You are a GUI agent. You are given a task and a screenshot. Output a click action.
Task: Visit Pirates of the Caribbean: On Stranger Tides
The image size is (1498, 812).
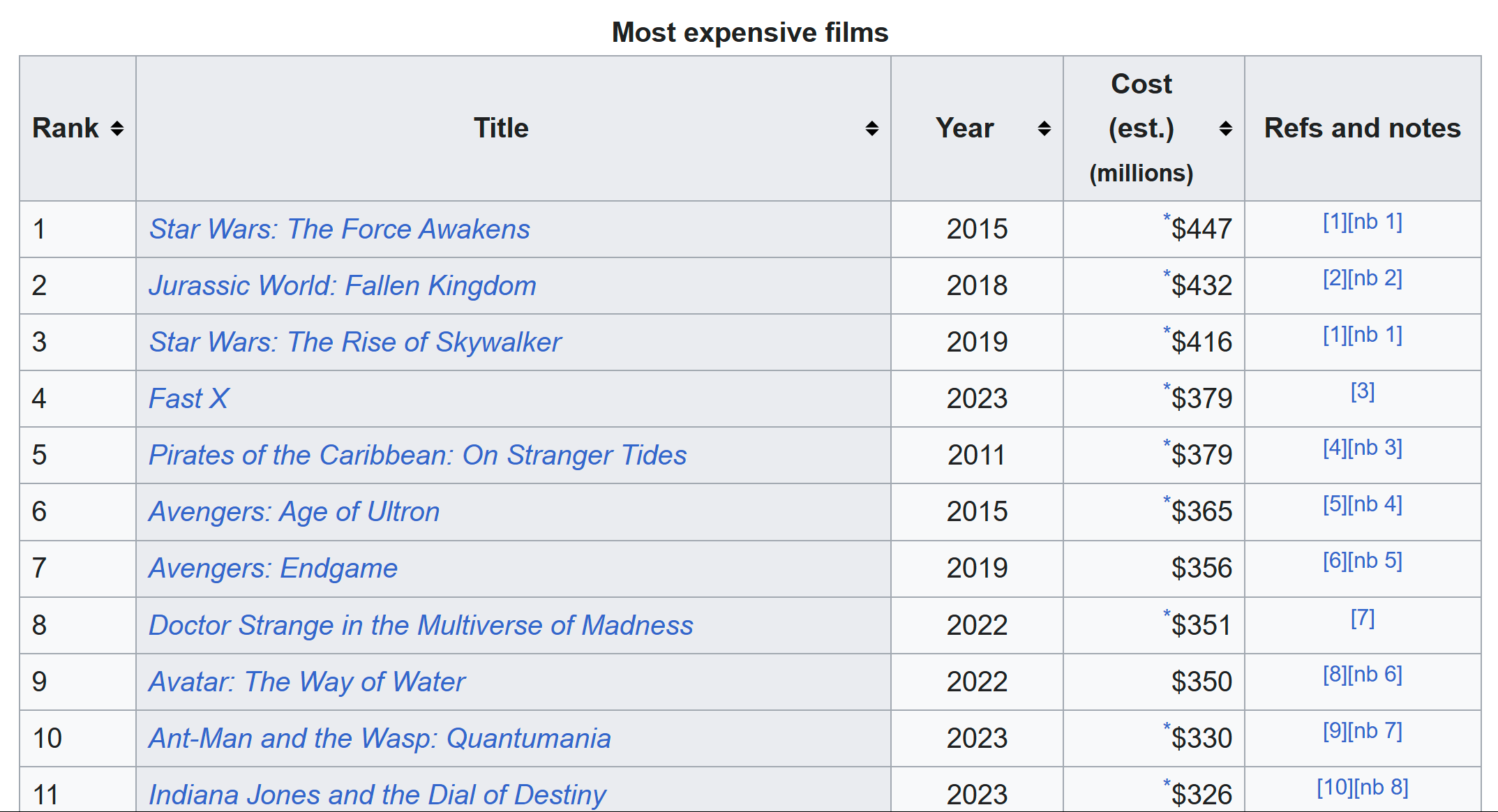click(x=417, y=456)
